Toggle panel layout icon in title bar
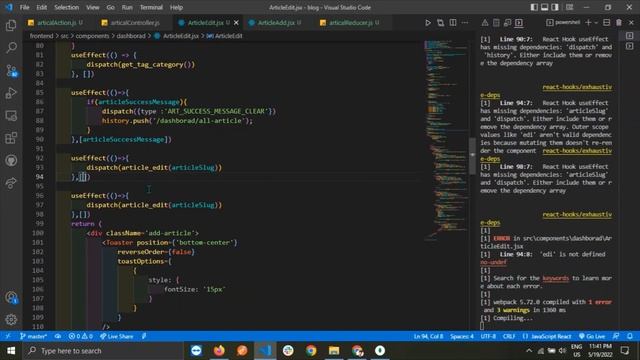640x360 pixels. point(544,7)
